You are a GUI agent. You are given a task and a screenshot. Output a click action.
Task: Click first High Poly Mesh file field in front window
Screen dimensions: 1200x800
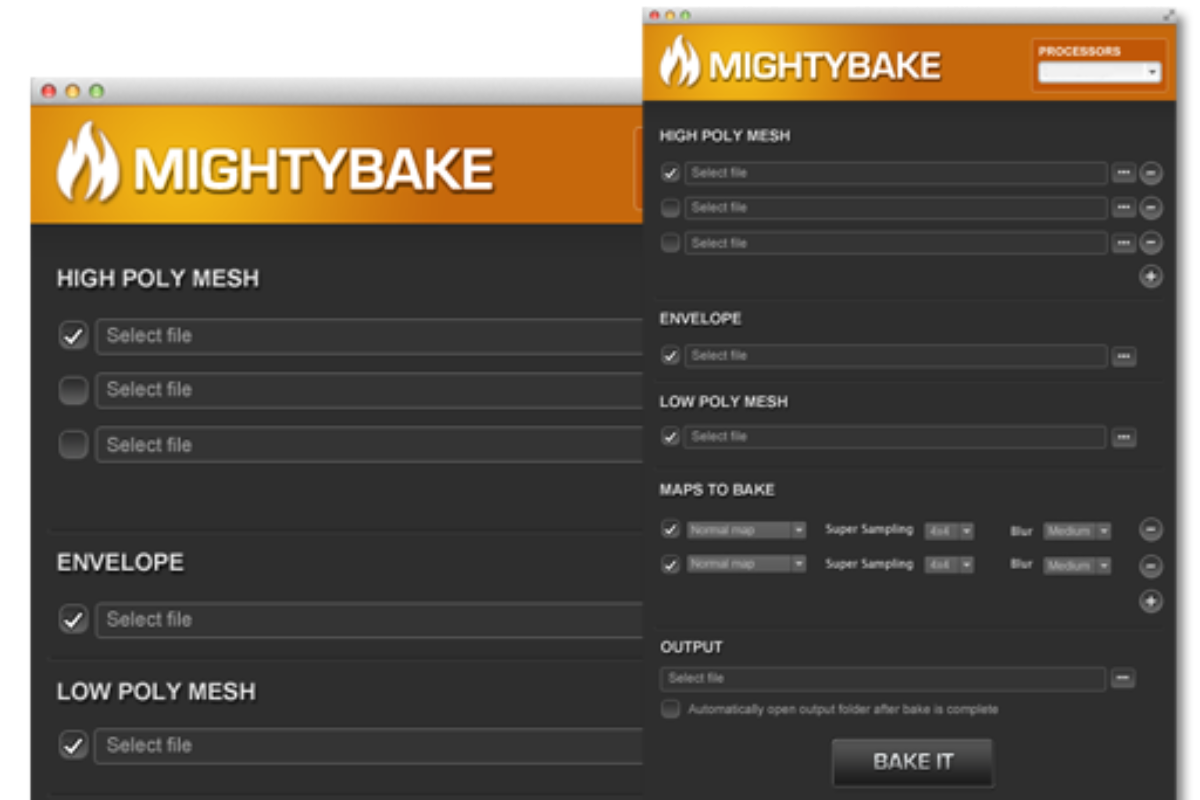tap(896, 173)
